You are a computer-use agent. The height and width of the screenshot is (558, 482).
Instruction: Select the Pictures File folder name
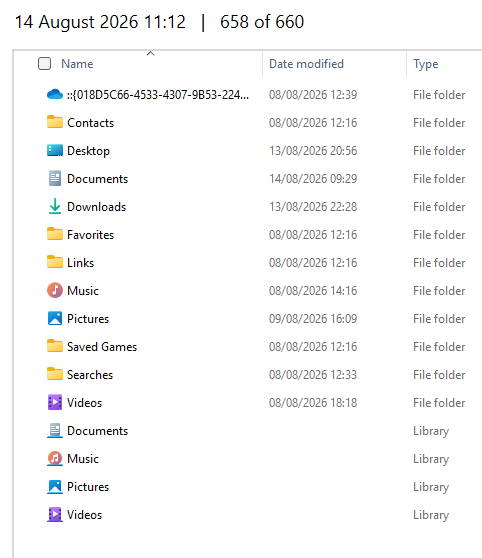88,319
